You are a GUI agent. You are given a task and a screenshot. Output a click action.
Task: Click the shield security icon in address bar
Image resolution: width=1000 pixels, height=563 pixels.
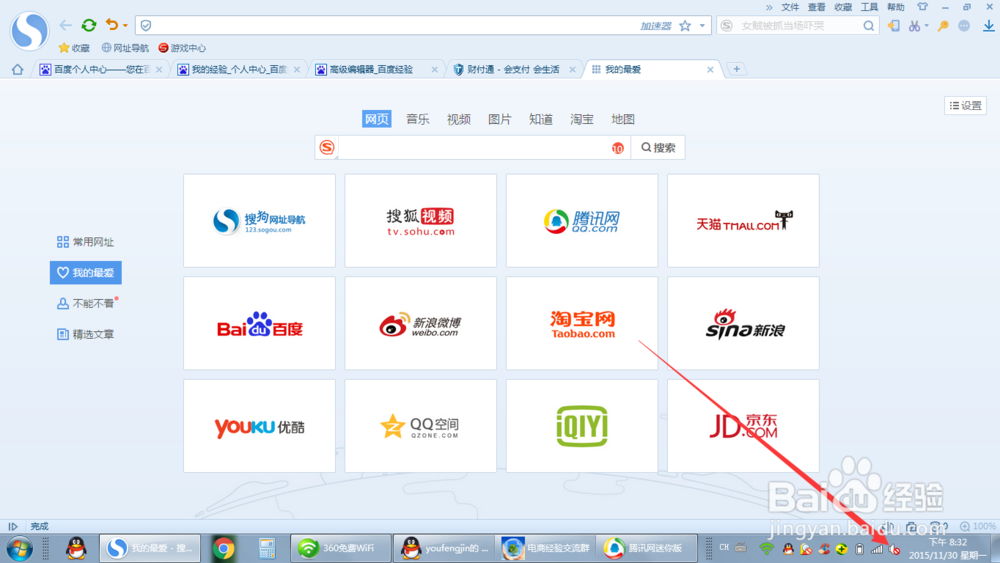[x=146, y=26]
